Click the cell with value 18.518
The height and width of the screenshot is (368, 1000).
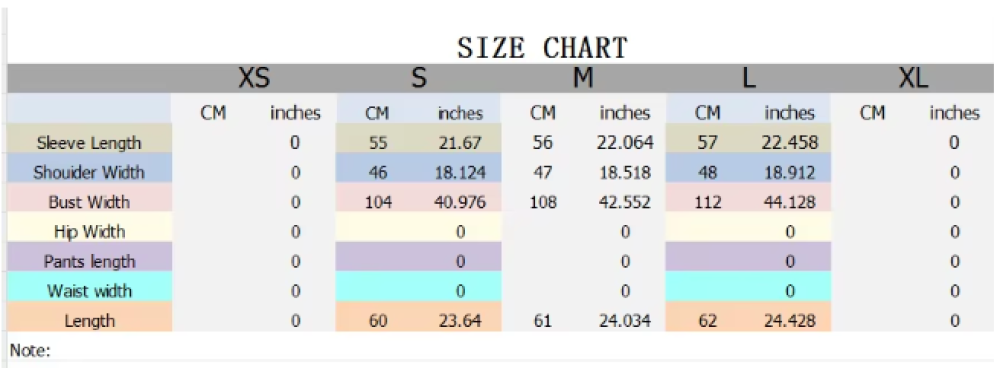pos(624,172)
